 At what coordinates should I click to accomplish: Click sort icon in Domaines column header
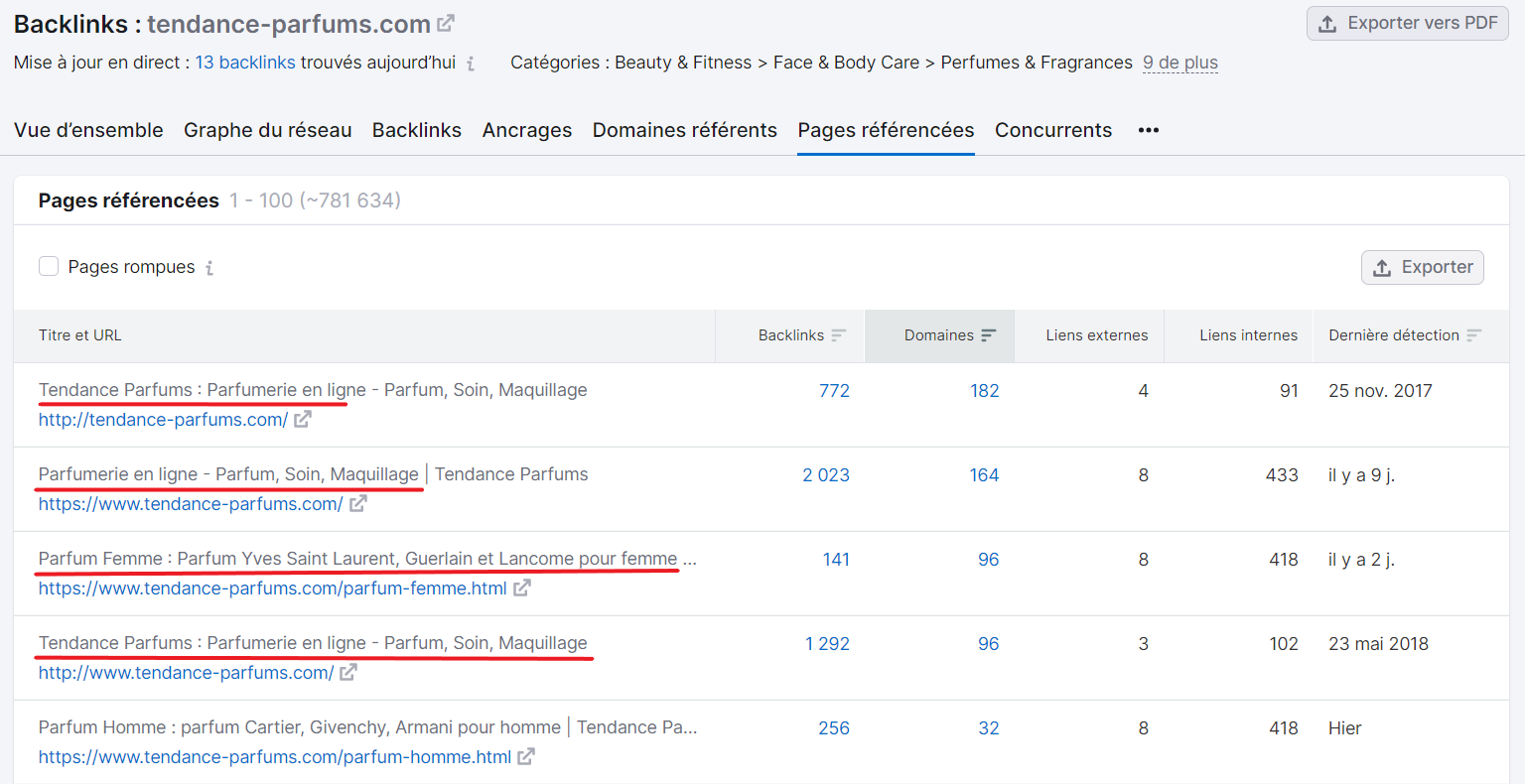989,335
